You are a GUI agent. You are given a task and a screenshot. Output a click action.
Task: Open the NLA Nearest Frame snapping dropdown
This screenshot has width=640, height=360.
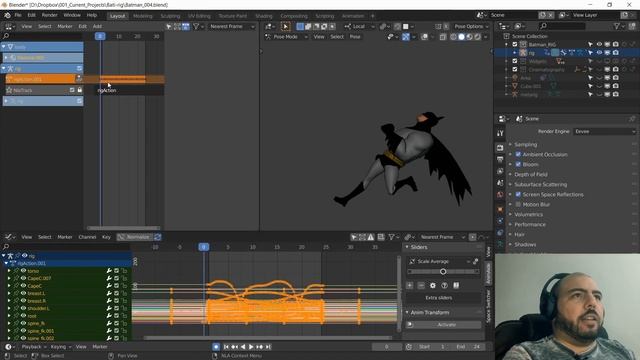(231, 27)
